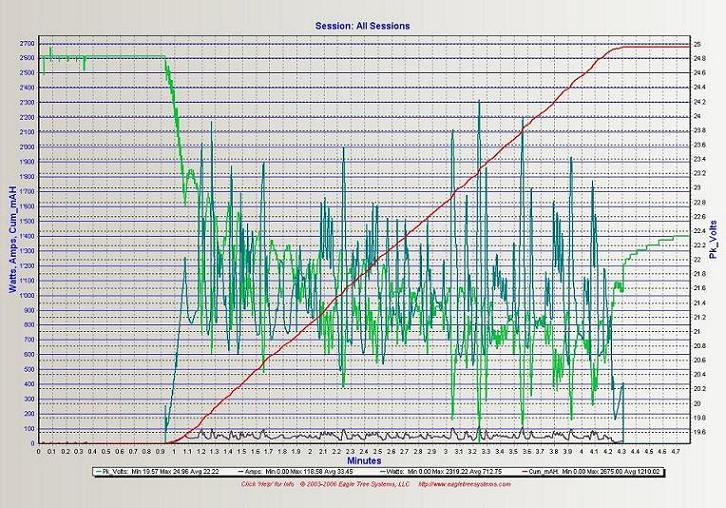Click the 1000 tick on left axis
This screenshot has height=508, width=726.
click(x=27, y=296)
